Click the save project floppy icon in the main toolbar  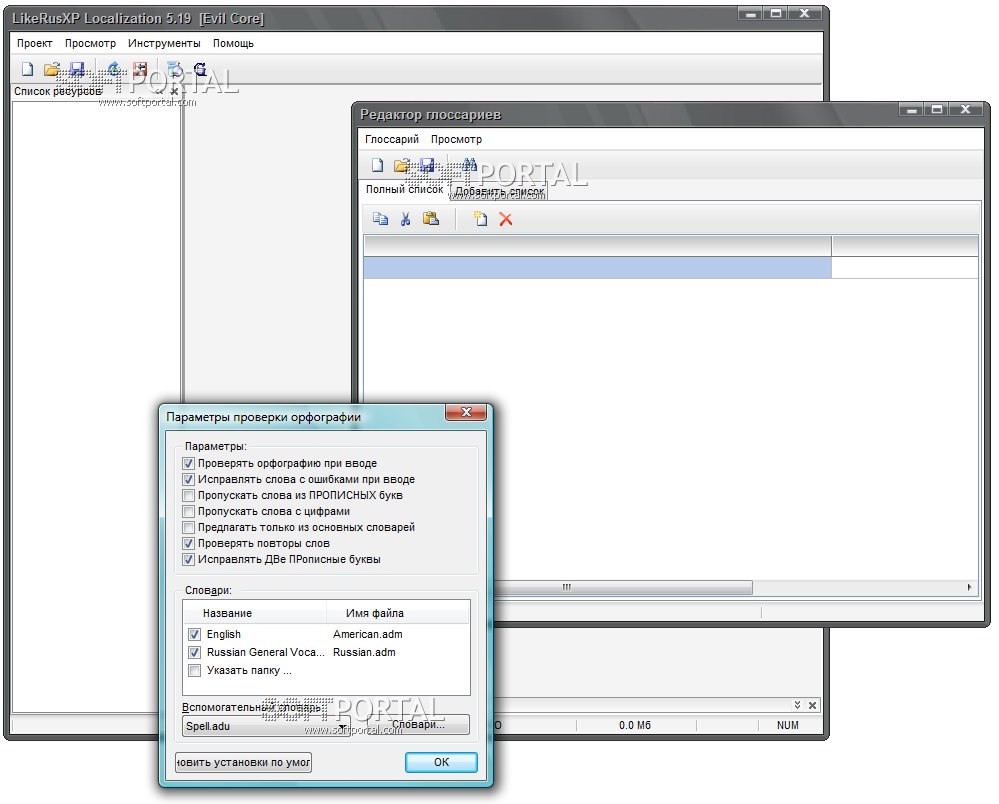76,69
